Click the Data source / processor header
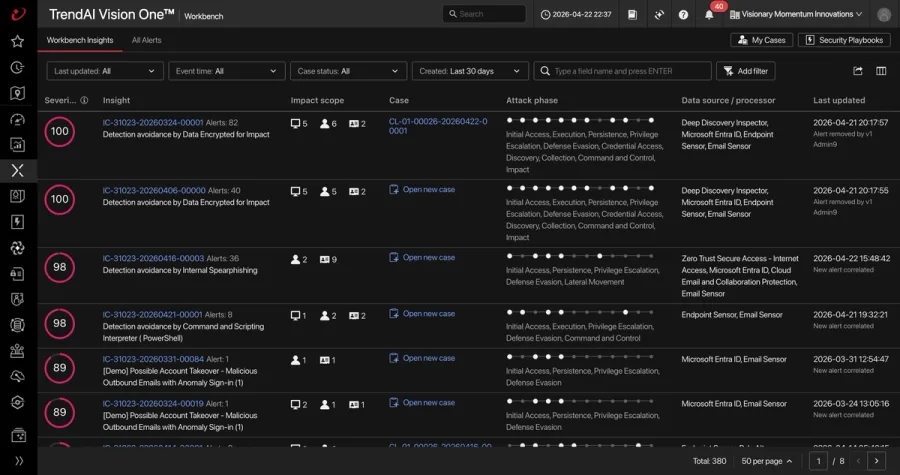This screenshot has height=475, width=900. [728, 100]
